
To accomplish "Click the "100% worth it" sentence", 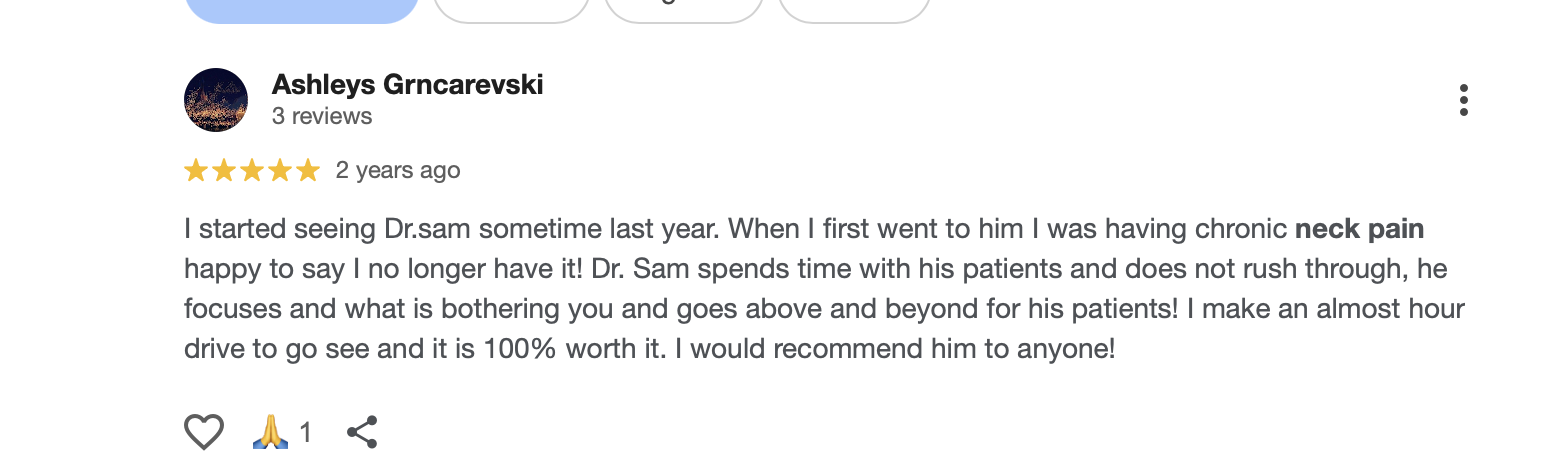I will coord(580,349).
